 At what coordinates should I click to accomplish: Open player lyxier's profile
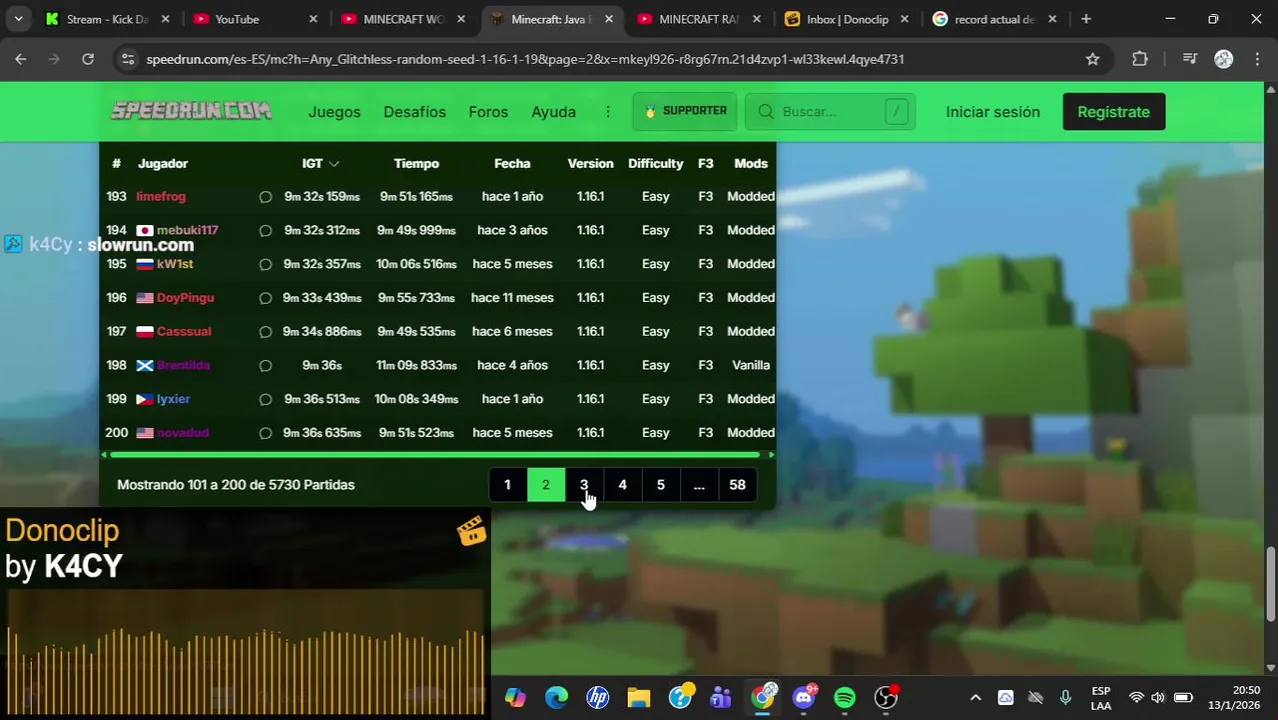tap(173, 399)
